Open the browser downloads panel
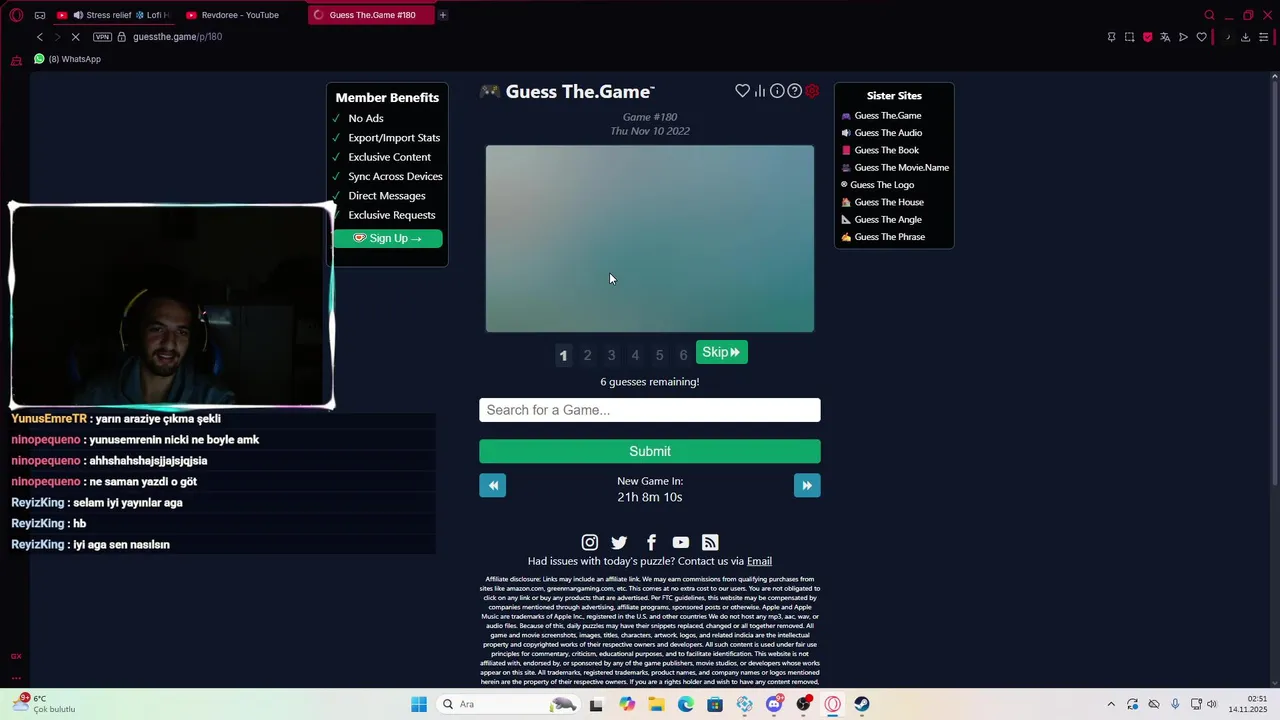The image size is (1280, 720). (1245, 37)
